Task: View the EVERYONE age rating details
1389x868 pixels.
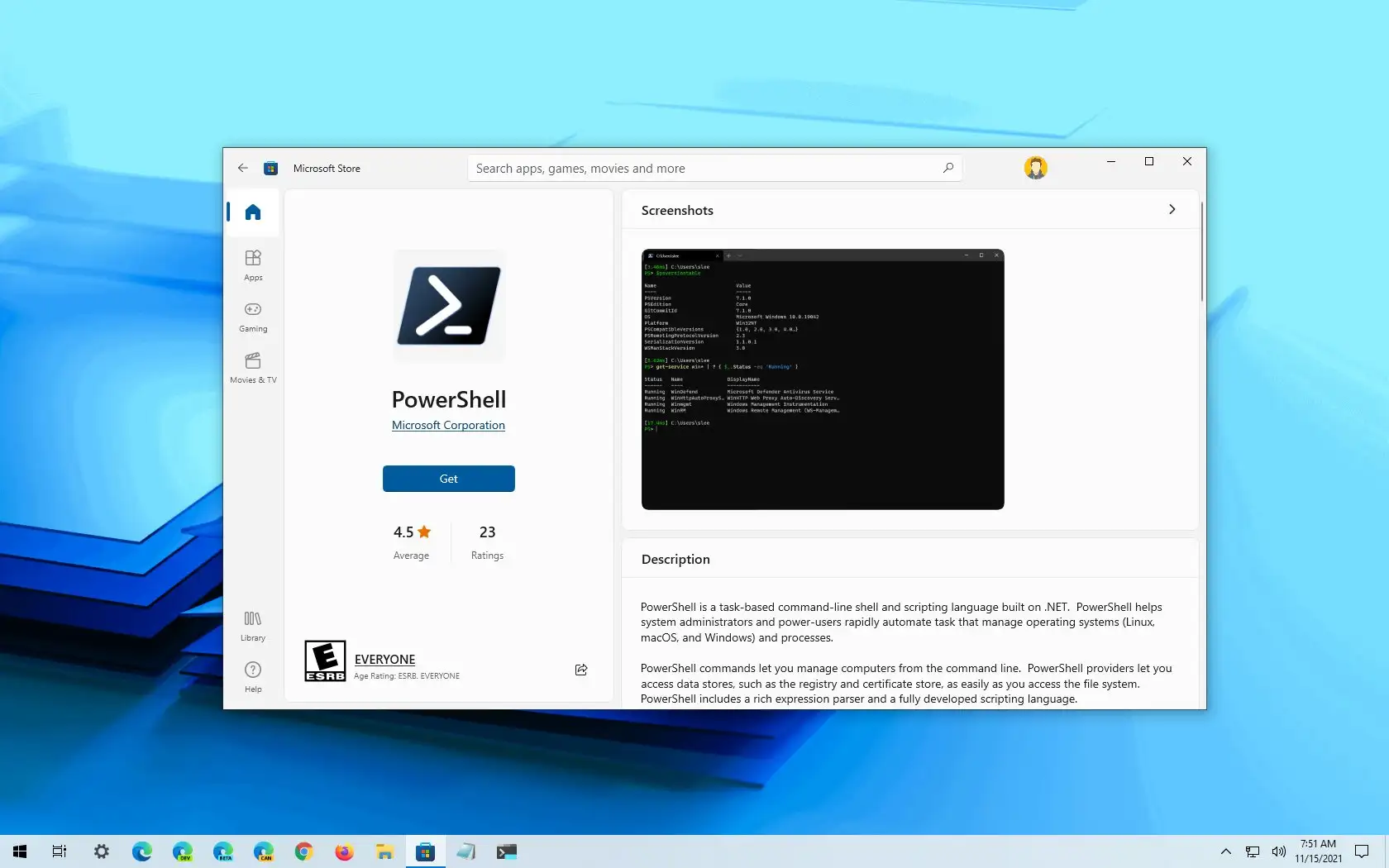Action: click(384, 660)
